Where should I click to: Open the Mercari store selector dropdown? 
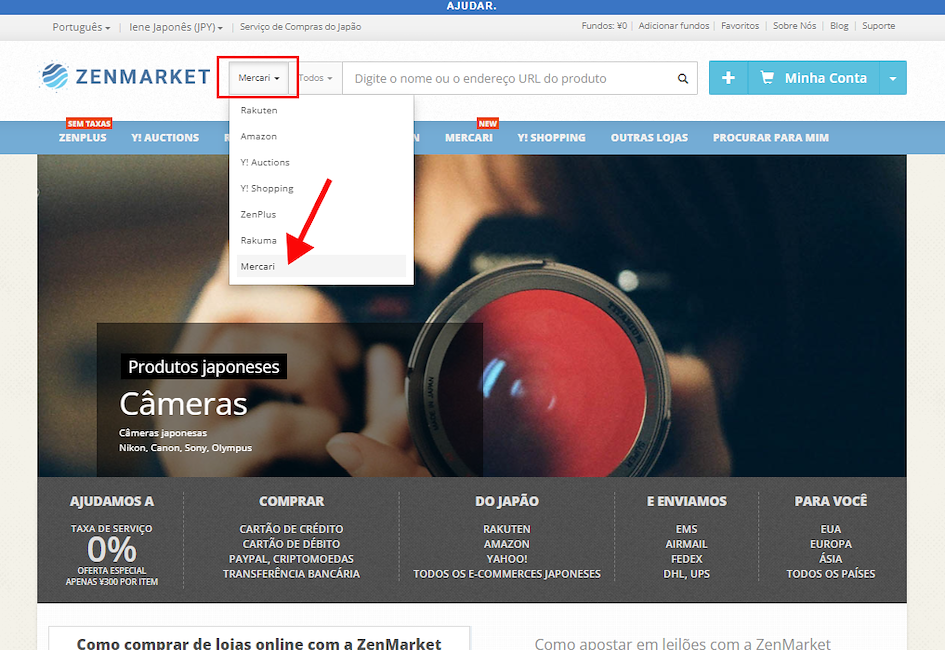click(259, 78)
